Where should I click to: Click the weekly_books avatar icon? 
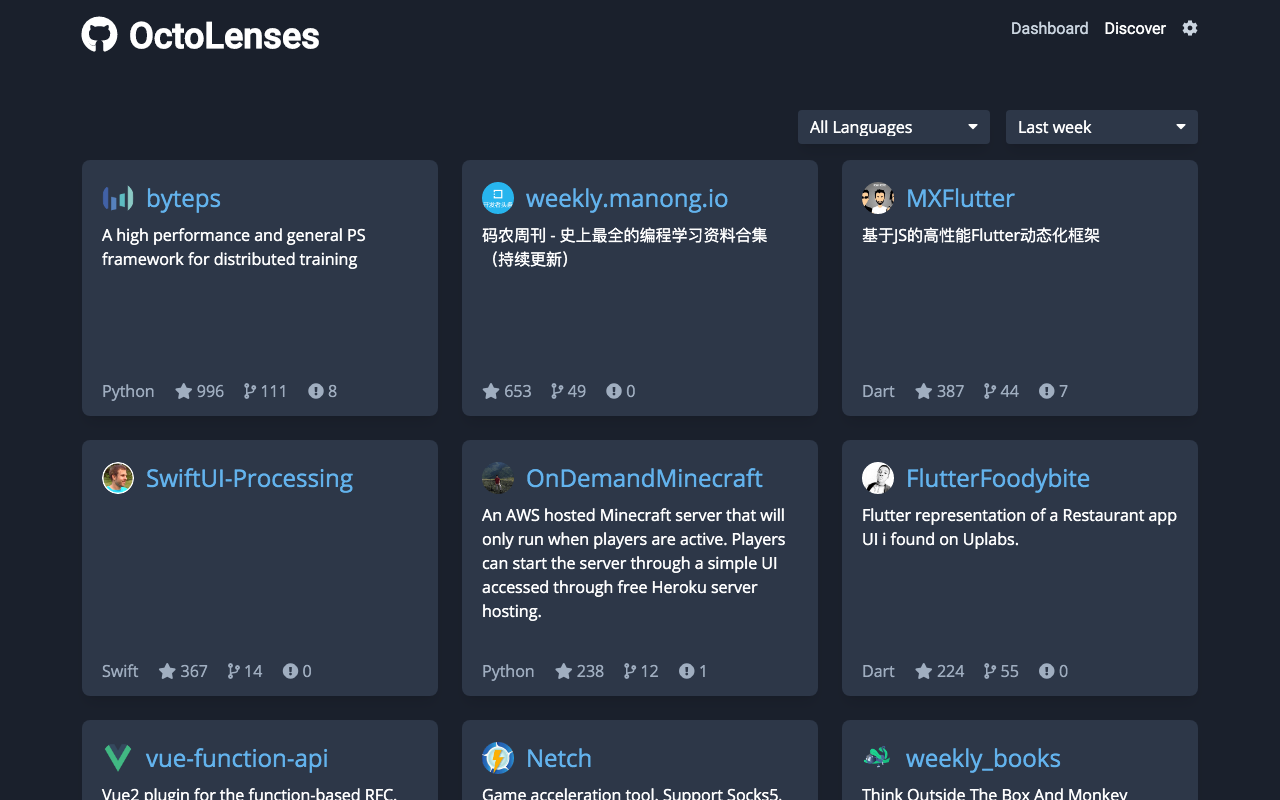click(878, 758)
